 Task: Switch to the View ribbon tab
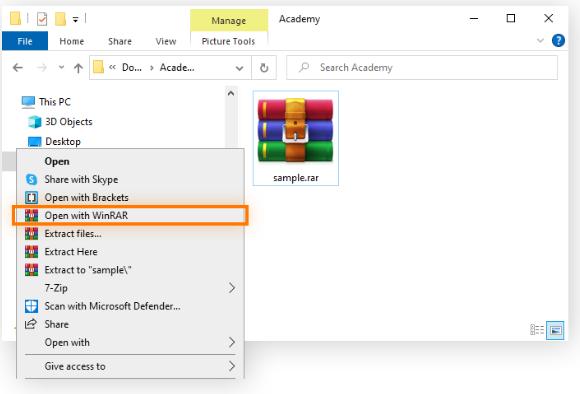[x=166, y=41]
